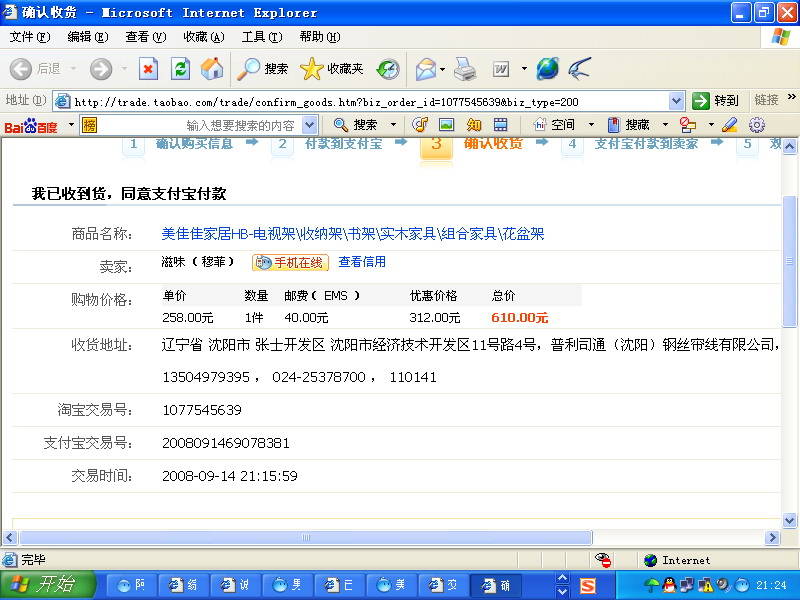Open the 编辑(E) menu
The width and height of the screenshot is (800, 600).
click(88, 37)
